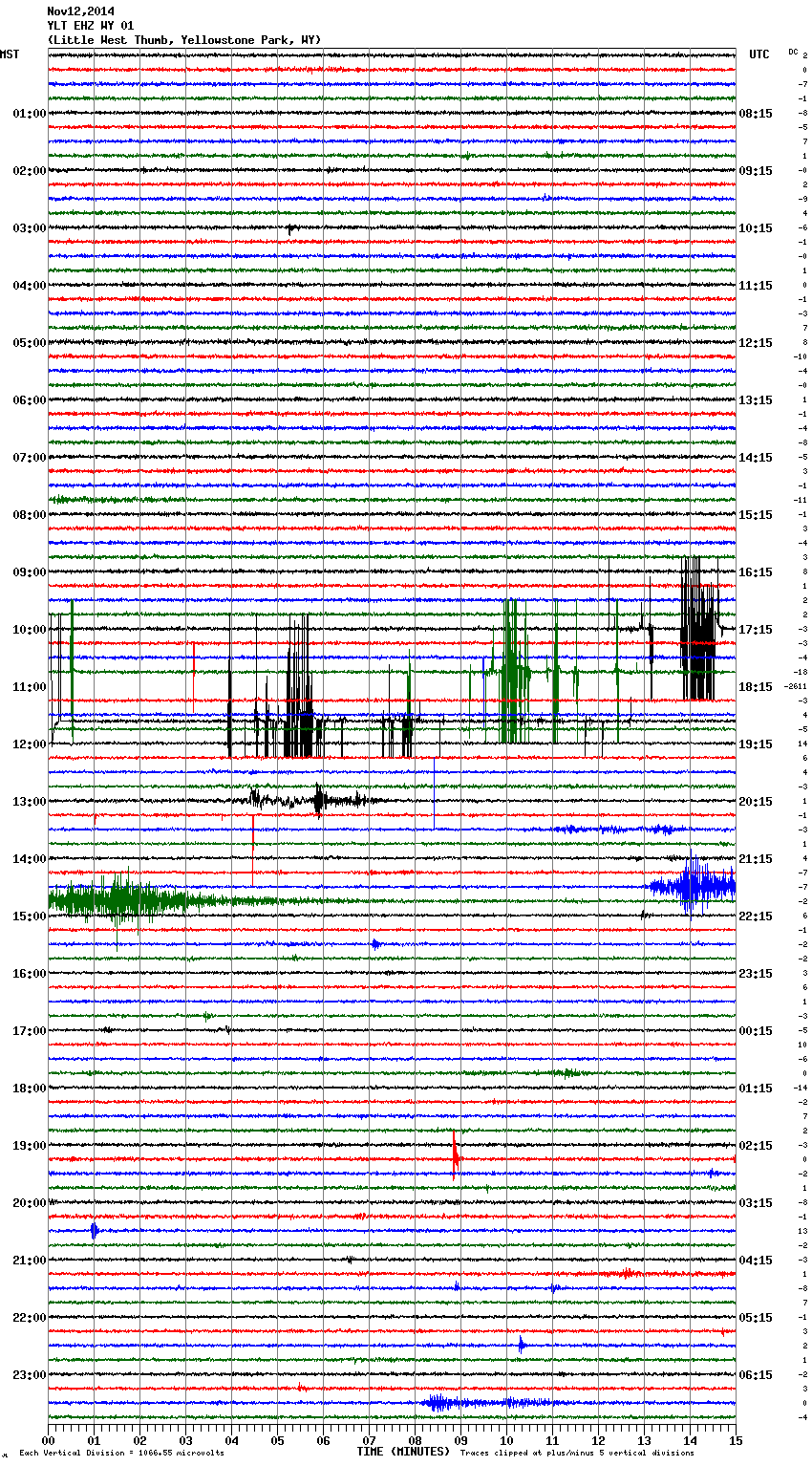Viewport: 812px width, 1466px height.
Task: Select the station code YLT EHZ WY 01
Action: coord(90,26)
